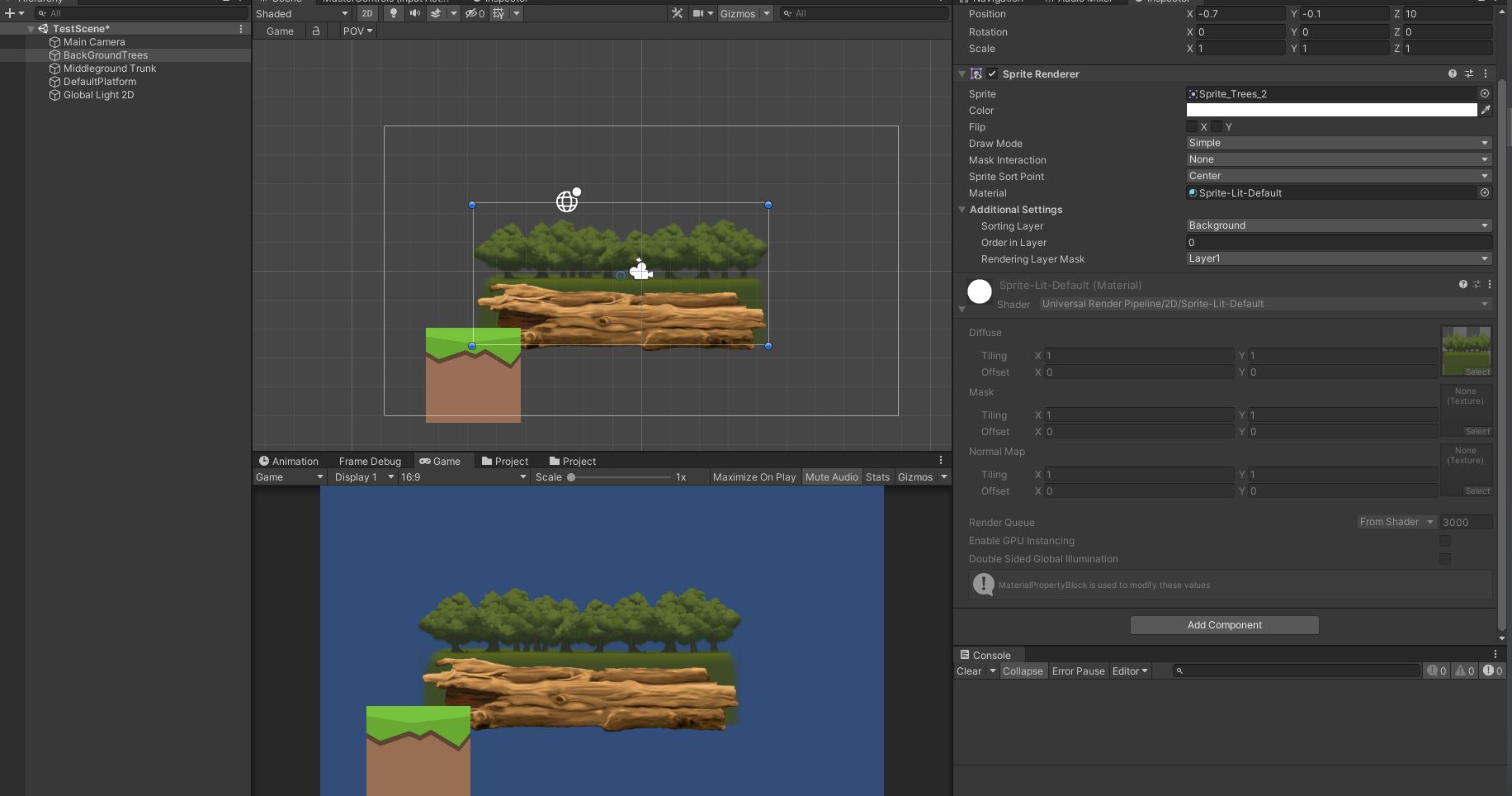The width and height of the screenshot is (1512, 796).
Task: Select the Game tab
Action: click(440, 461)
